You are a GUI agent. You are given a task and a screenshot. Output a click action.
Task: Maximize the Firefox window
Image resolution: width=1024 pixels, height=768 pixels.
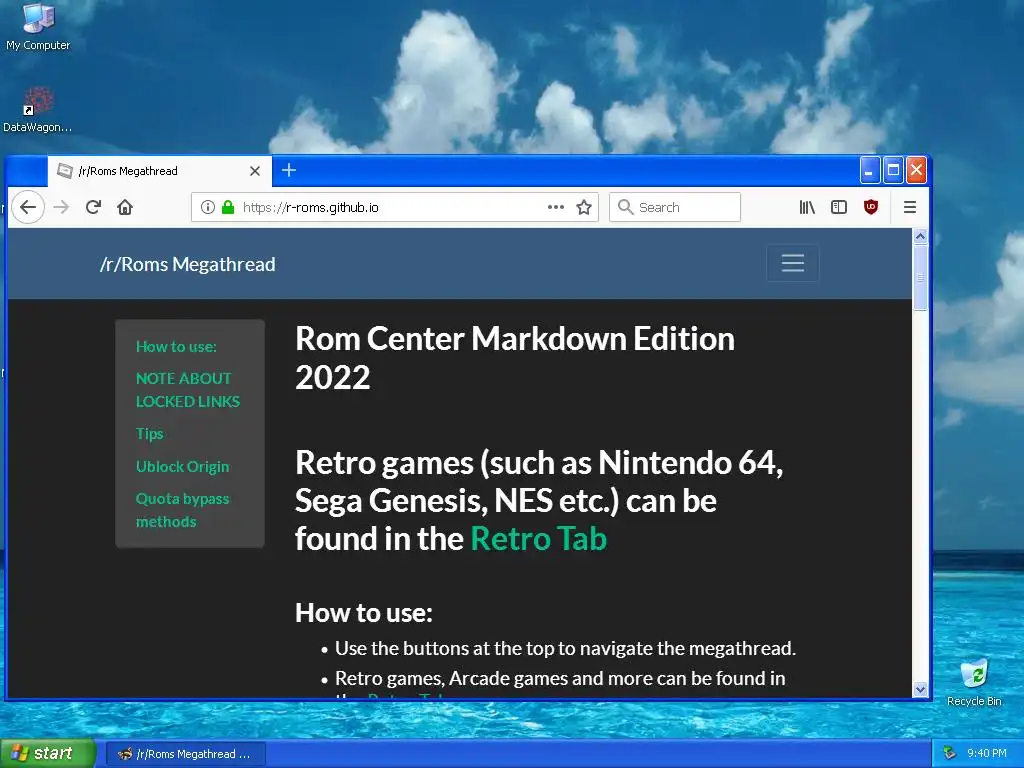click(893, 170)
